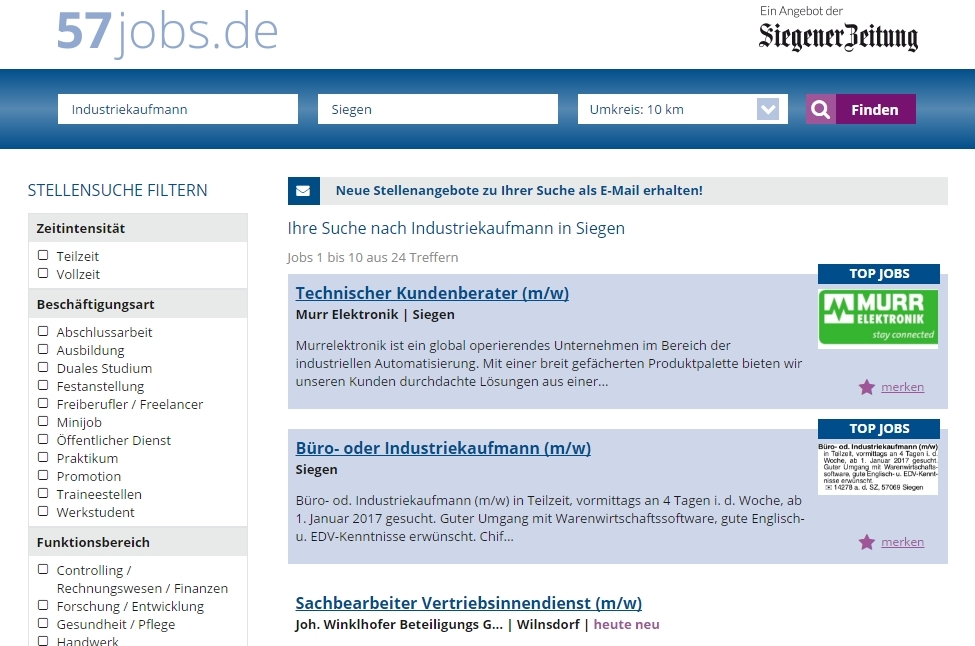This screenshot has height=646, width=975.
Task: Enable Controlling / Rechnungswesen / Finanzen filter
Action: pos(43,569)
